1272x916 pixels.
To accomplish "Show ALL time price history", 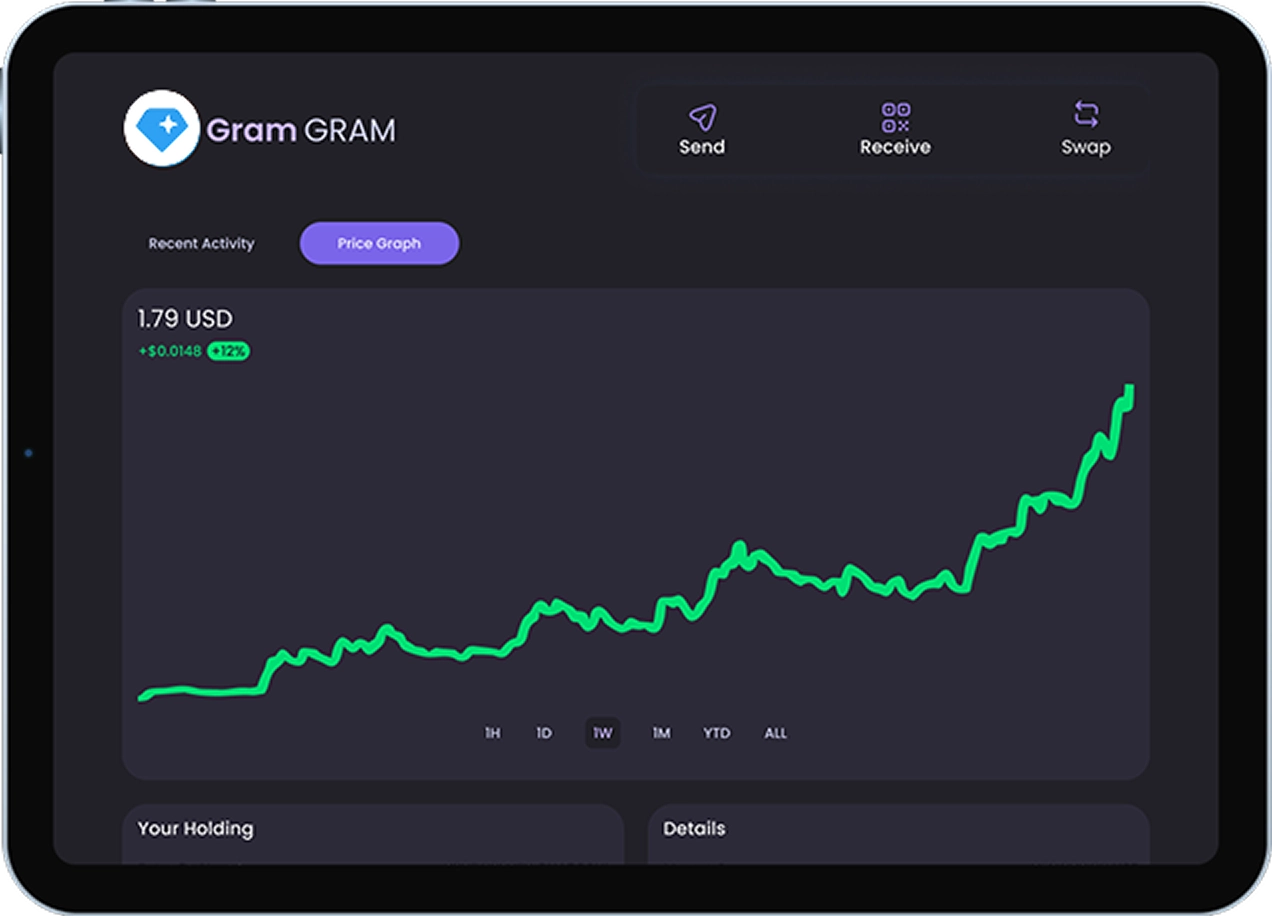I will click(776, 733).
